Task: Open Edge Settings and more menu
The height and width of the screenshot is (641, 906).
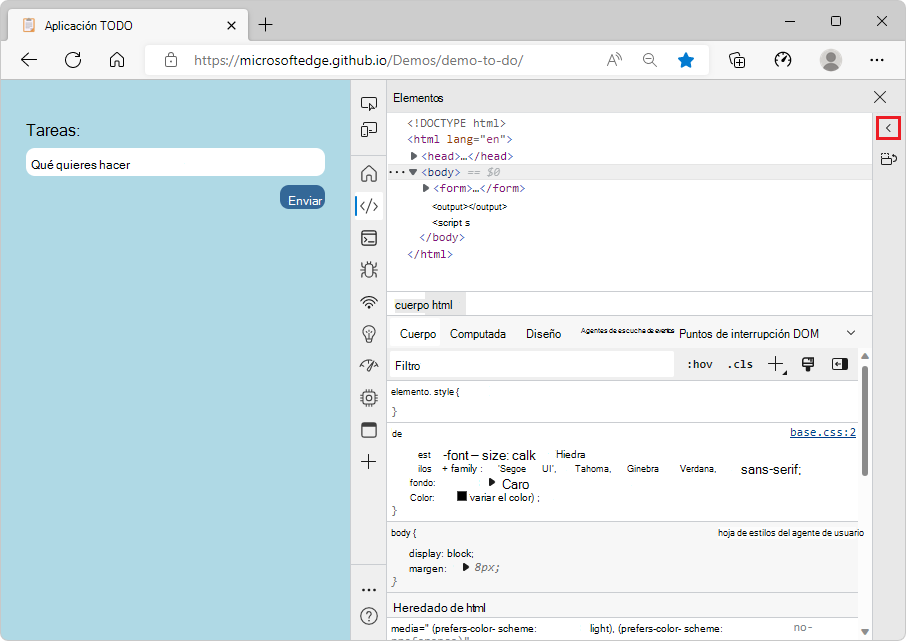Action: [877, 60]
